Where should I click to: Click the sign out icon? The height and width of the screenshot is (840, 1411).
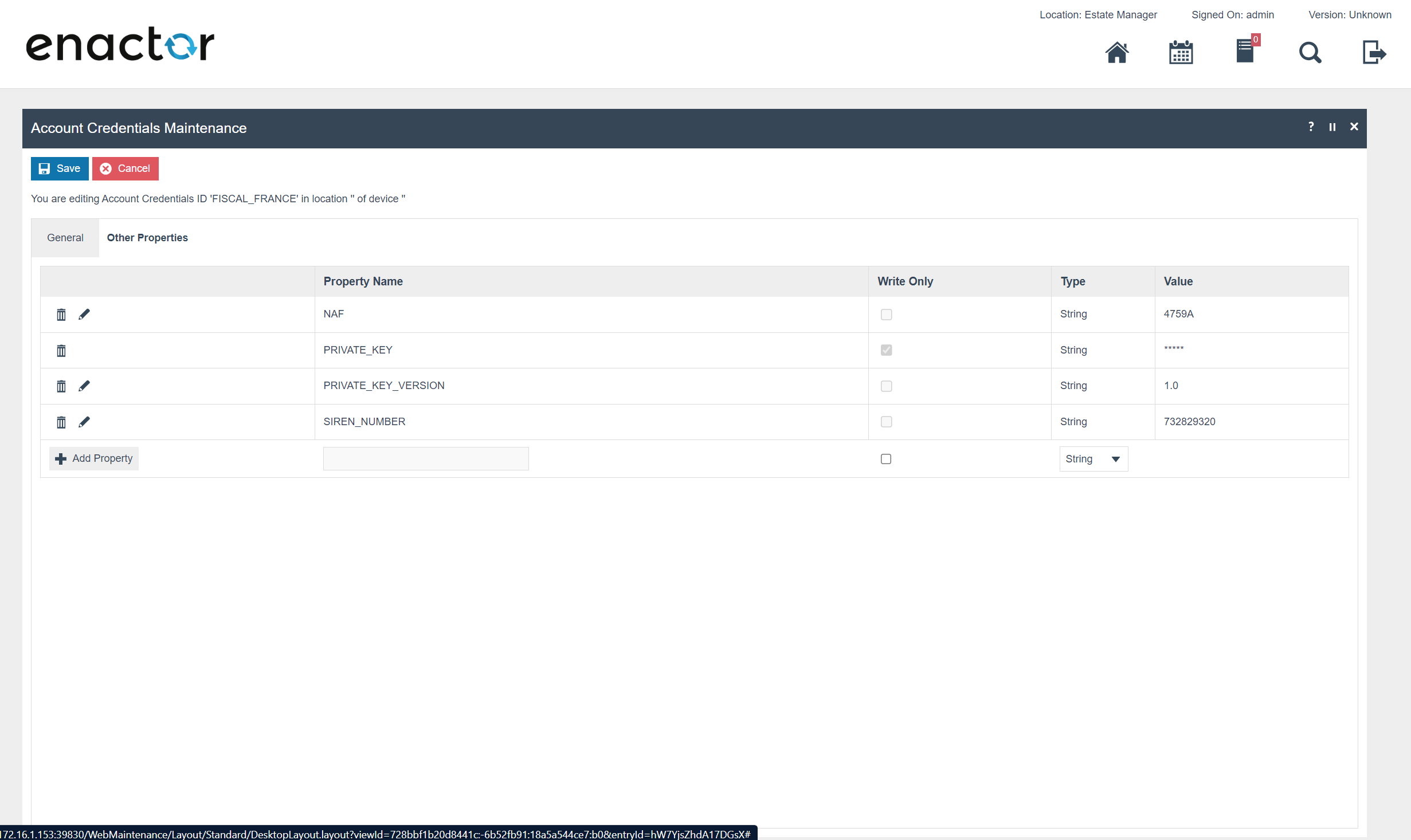pyautogui.click(x=1374, y=53)
